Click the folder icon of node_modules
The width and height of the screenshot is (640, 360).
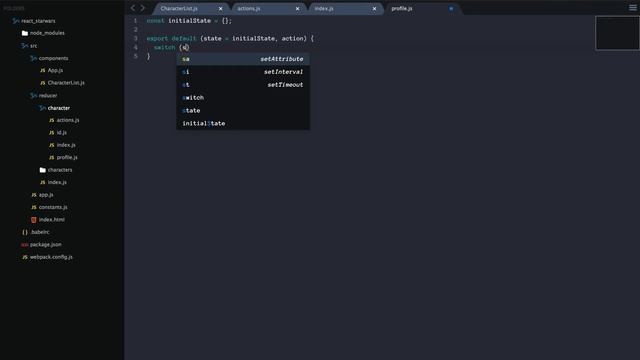pos(25,33)
